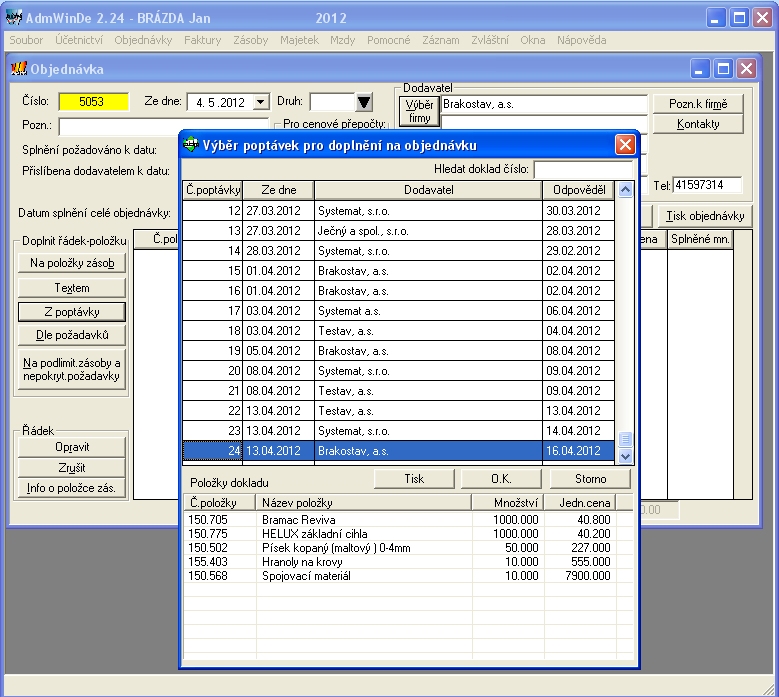
Task: Click the scrollbar thumb in poptávky list
Action: (x=625, y=439)
